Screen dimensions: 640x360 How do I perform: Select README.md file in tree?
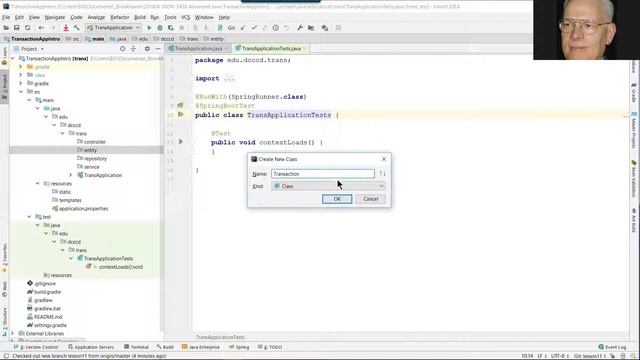[x=48, y=317]
